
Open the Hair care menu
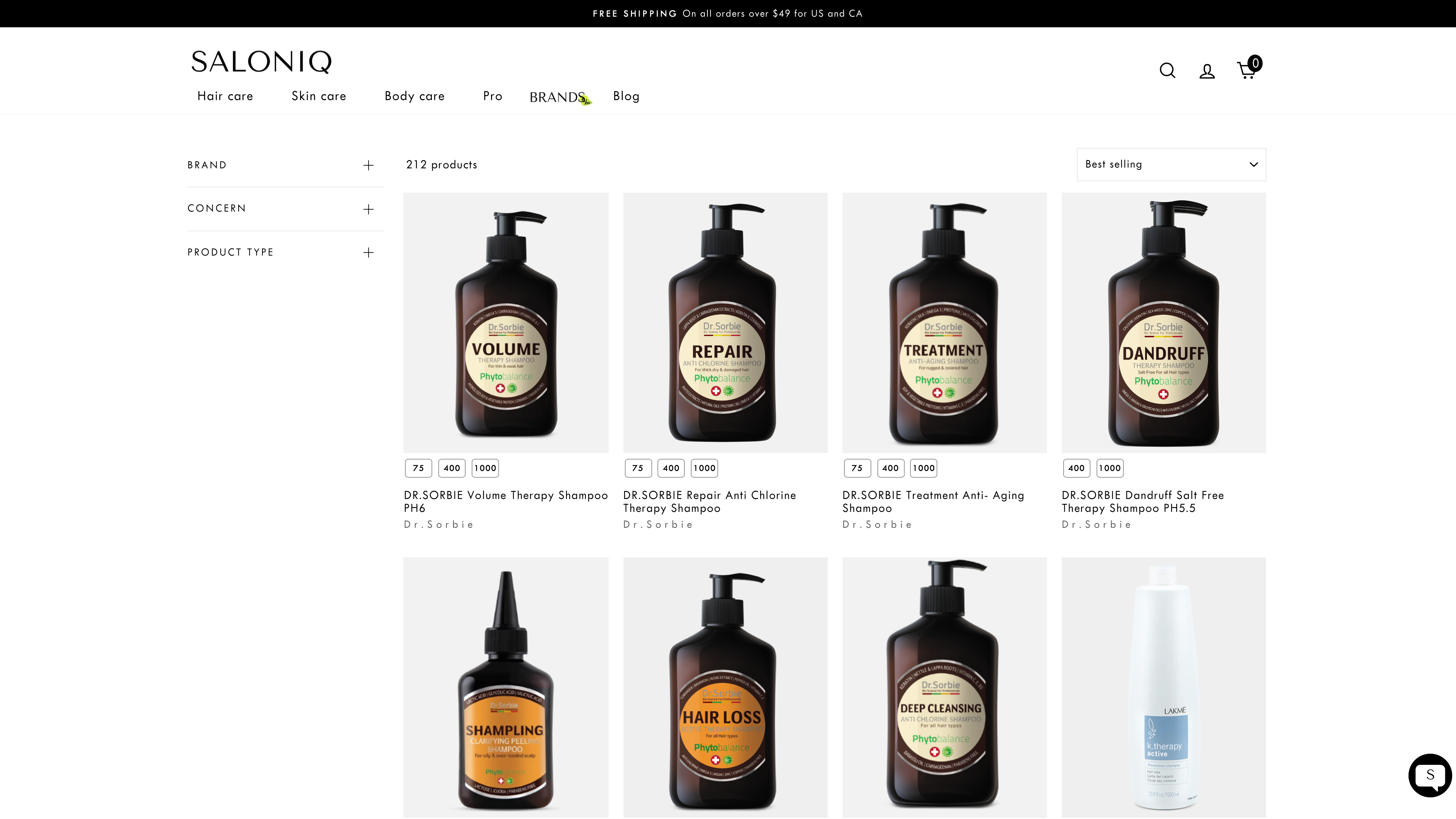[x=225, y=96]
